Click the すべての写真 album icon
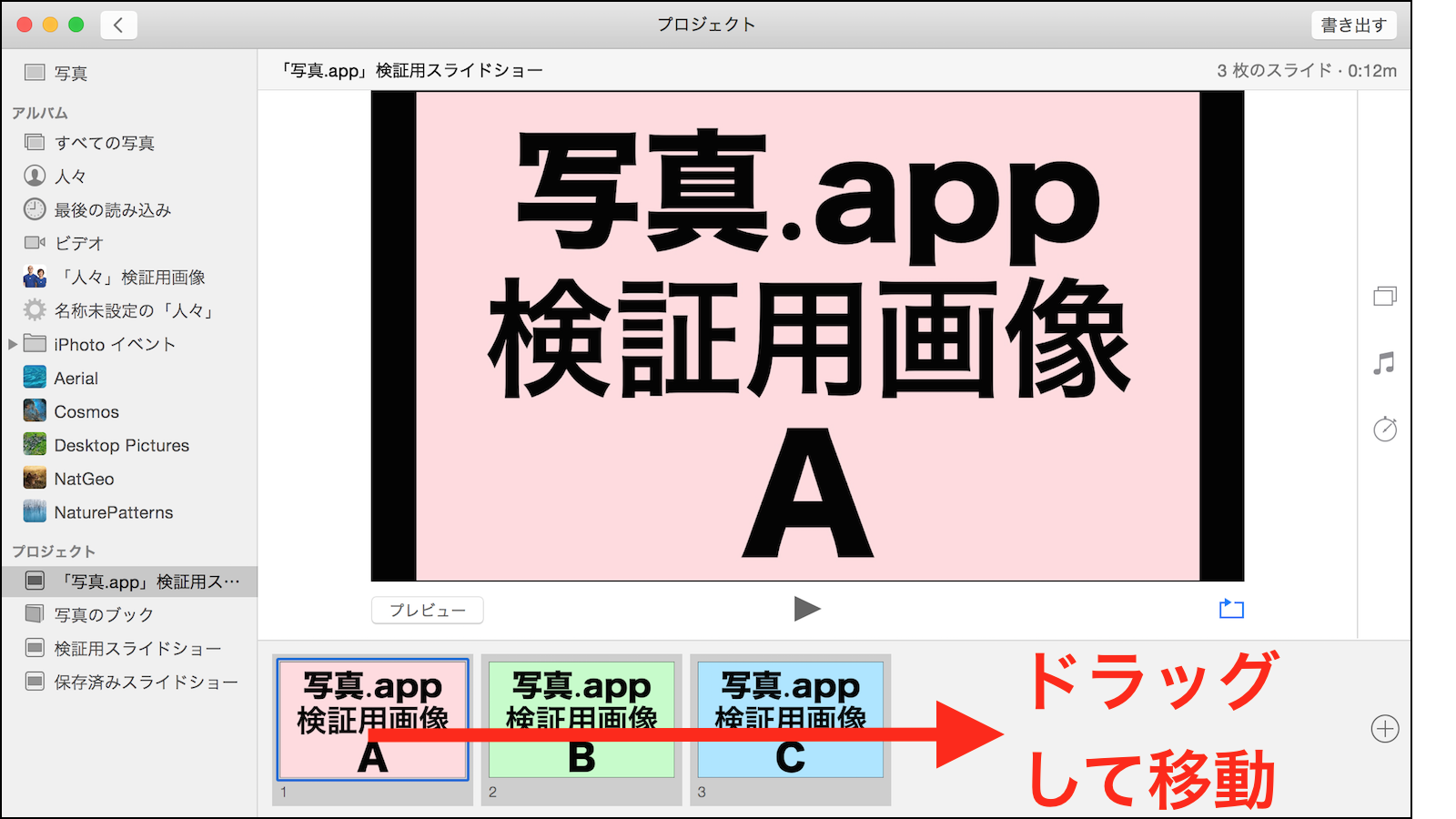This screenshot has height=819, width=1456. [35, 142]
